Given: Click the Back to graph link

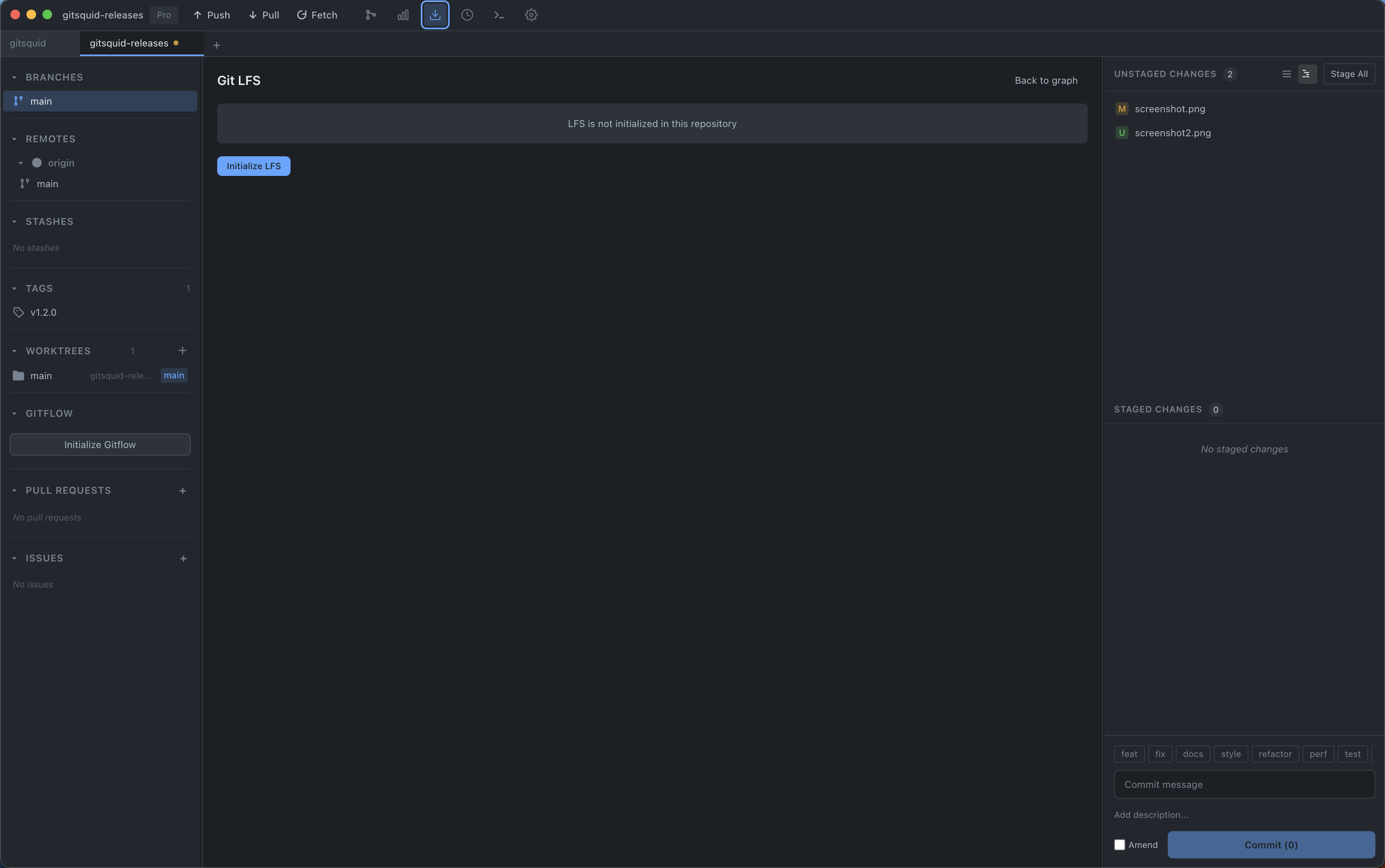Looking at the screenshot, I should (x=1046, y=81).
